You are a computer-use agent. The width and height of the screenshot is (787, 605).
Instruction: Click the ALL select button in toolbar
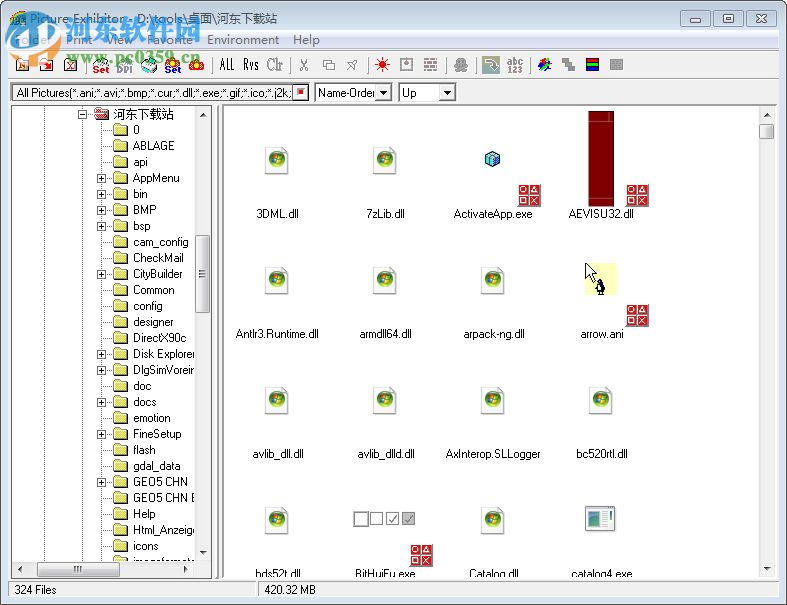pyautogui.click(x=226, y=65)
